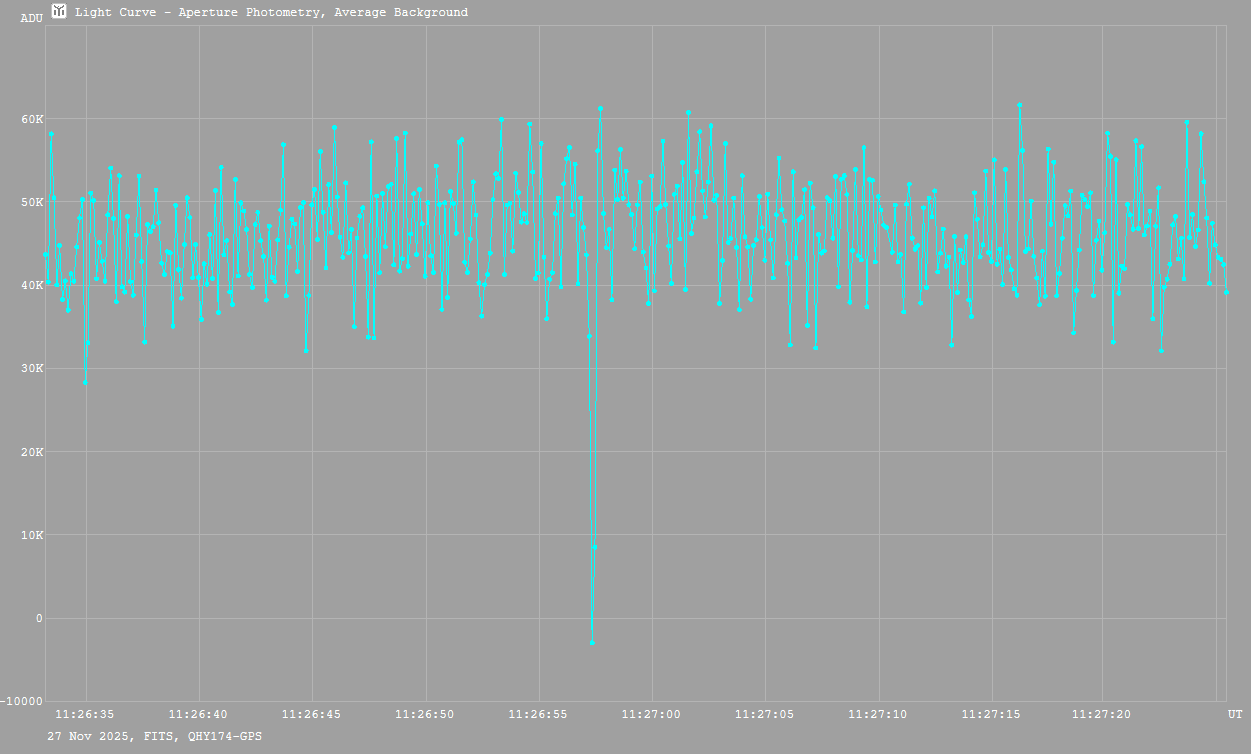Click the -10000 value on the ADU axis
The width and height of the screenshot is (1251, 754).
(x=23, y=701)
